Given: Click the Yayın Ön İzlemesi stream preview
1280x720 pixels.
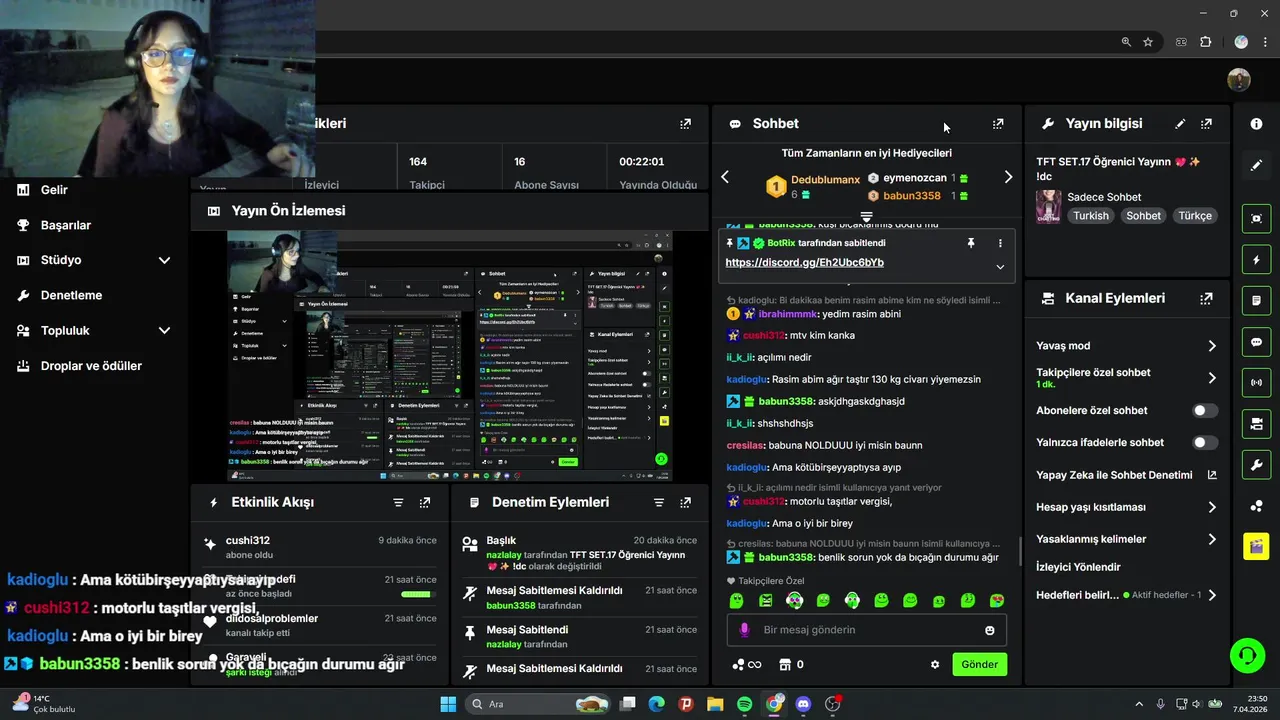Looking at the screenshot, I should tap(450, 357).
